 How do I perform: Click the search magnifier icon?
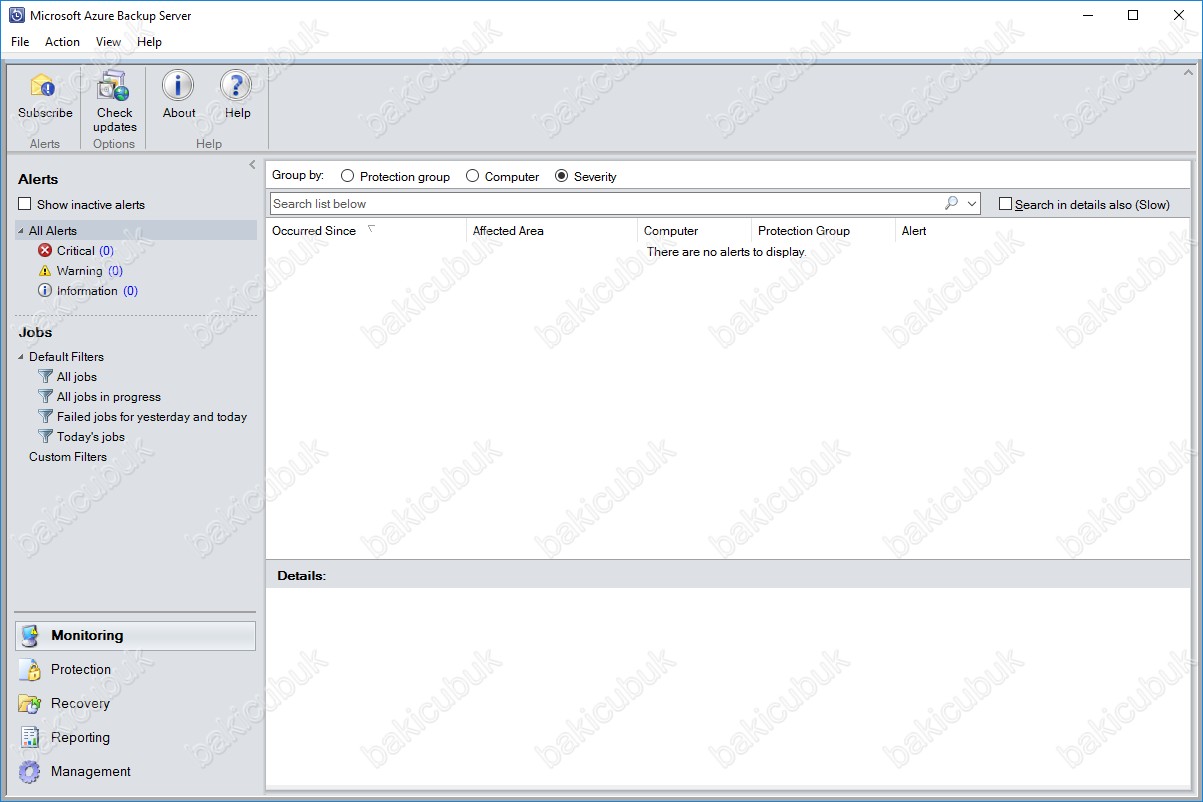pyautogui.click(x=951, y=203)
